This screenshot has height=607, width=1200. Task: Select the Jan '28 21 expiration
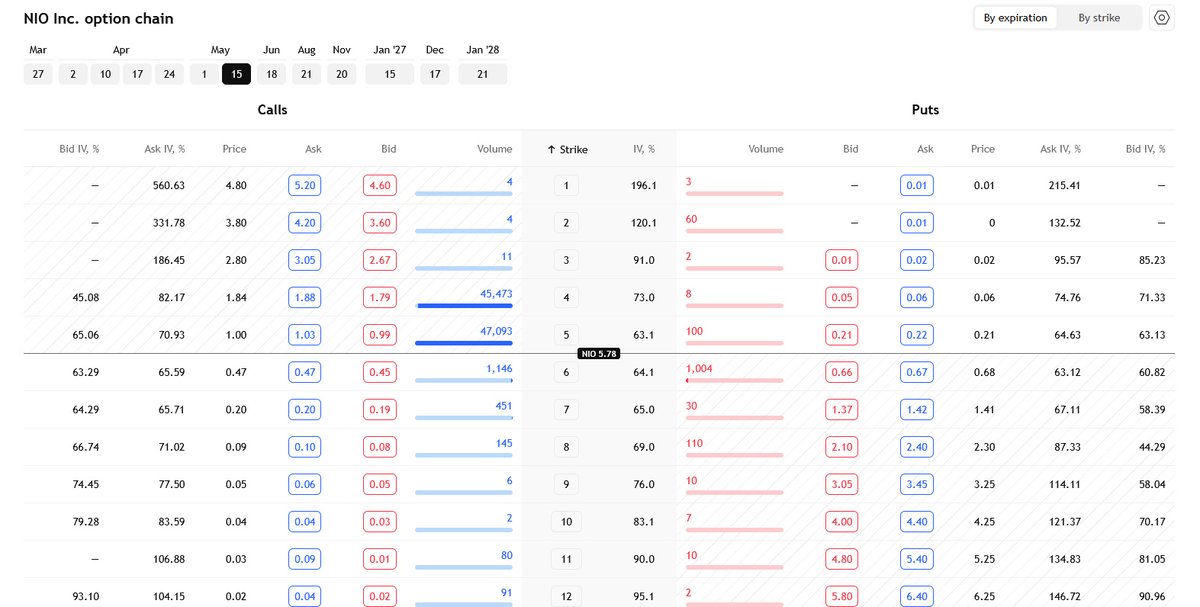483,74
